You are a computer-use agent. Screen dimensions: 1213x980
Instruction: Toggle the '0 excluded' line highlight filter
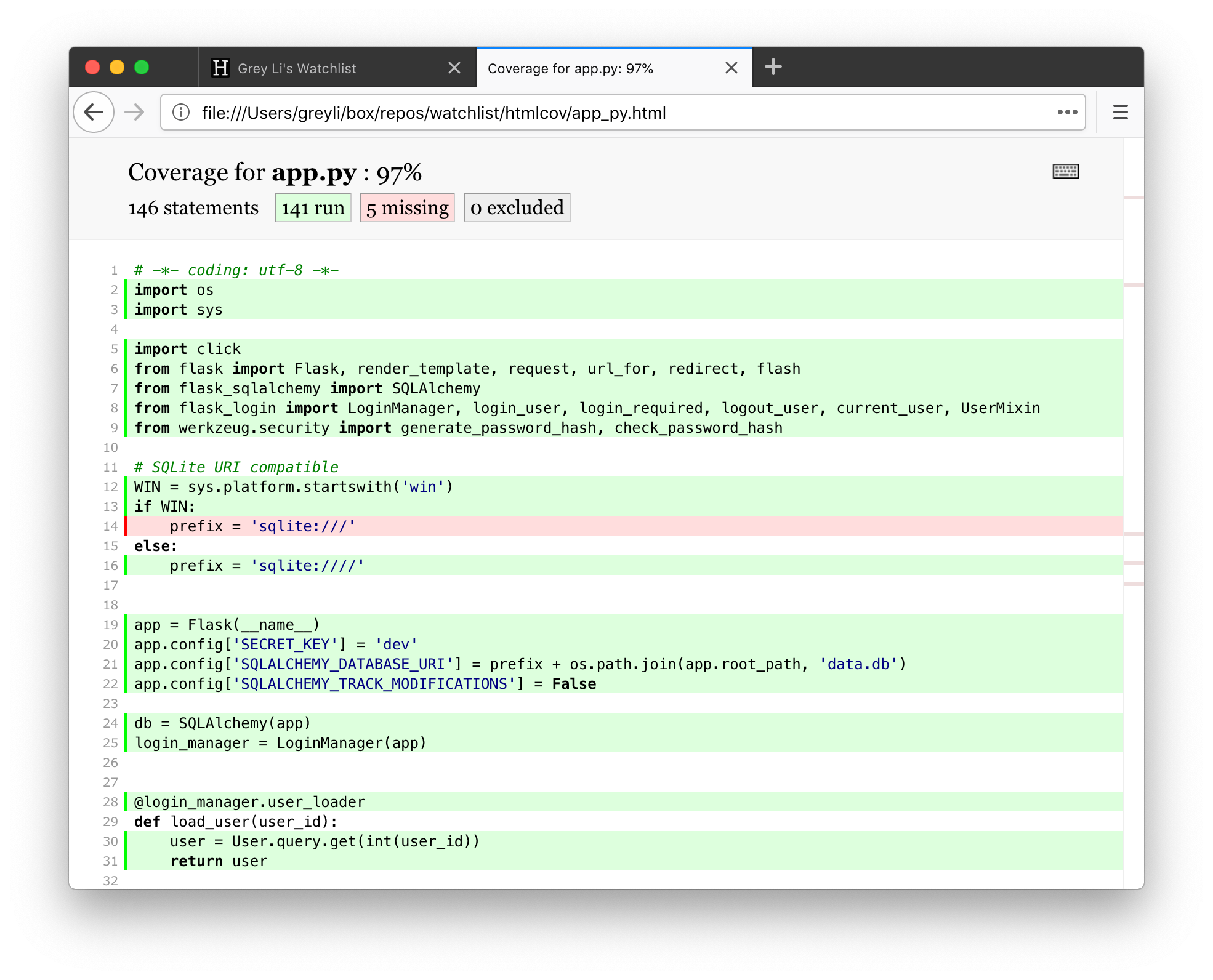tap(517, 208)
